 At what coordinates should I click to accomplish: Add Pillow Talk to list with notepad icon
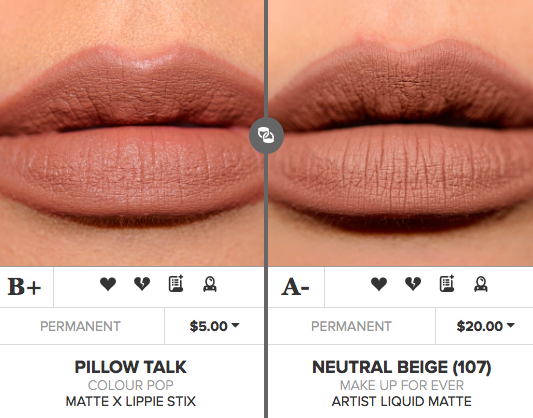pyautogui.click(x=176, y=284)
